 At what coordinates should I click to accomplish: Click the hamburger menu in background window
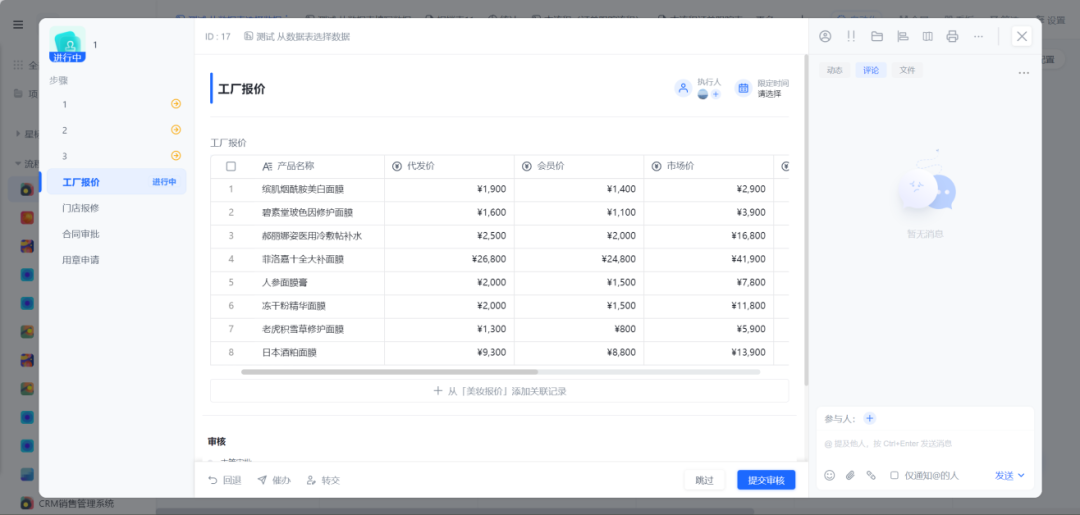[x=18, y=25]
